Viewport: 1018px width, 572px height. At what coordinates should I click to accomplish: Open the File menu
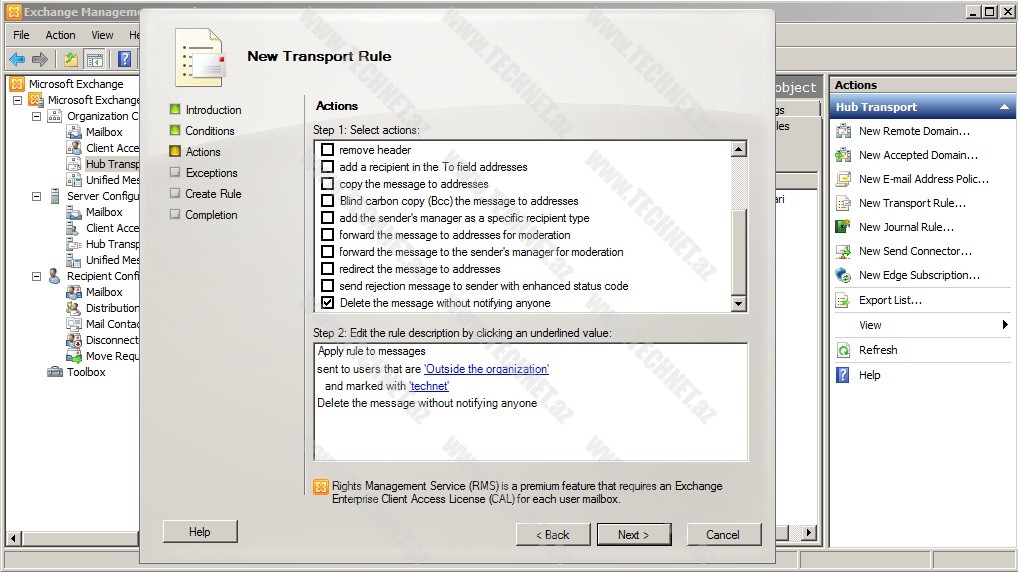[21, 35]
